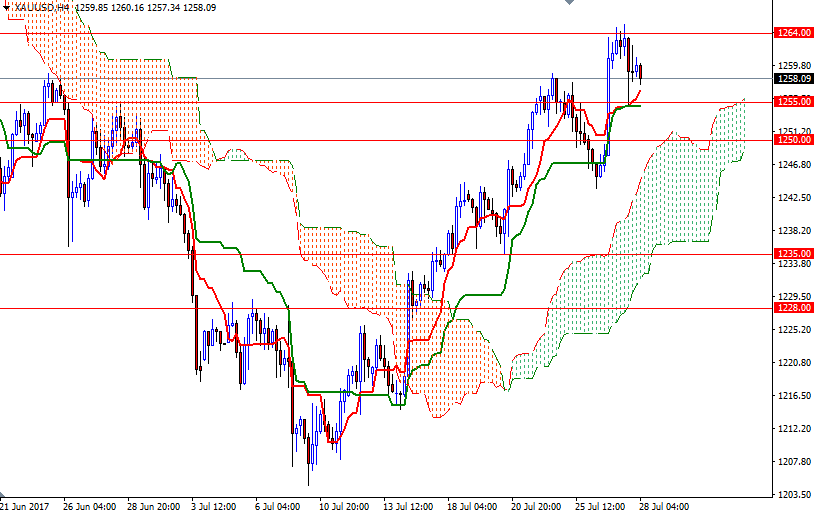Click the gray chart shift triangle marker at bottom-left
Image resolution: width=814 pixels, height=514 pixels.
pyautogui.click(x=4, y=498)
